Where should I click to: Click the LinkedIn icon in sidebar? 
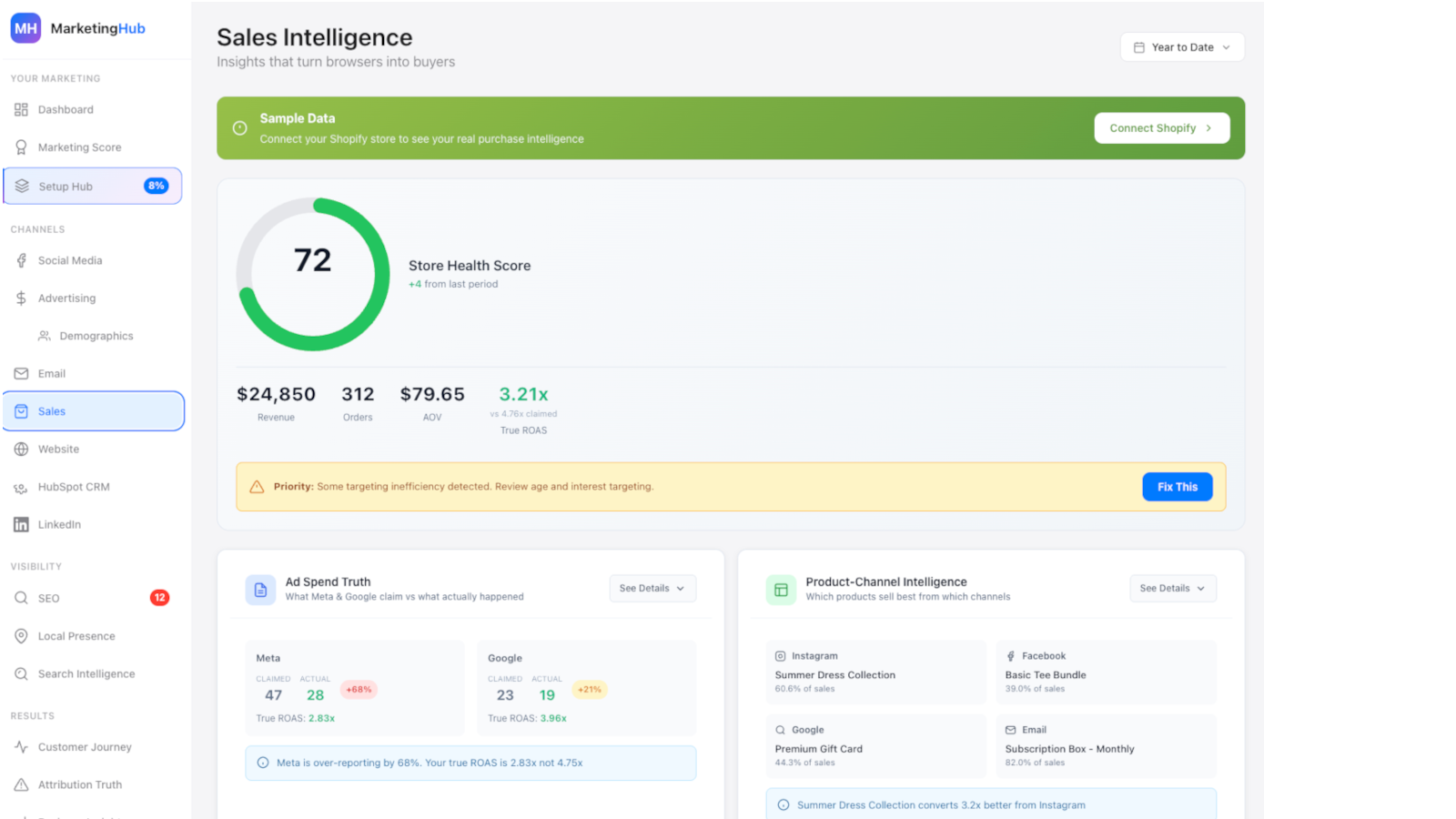pos(21,525)
